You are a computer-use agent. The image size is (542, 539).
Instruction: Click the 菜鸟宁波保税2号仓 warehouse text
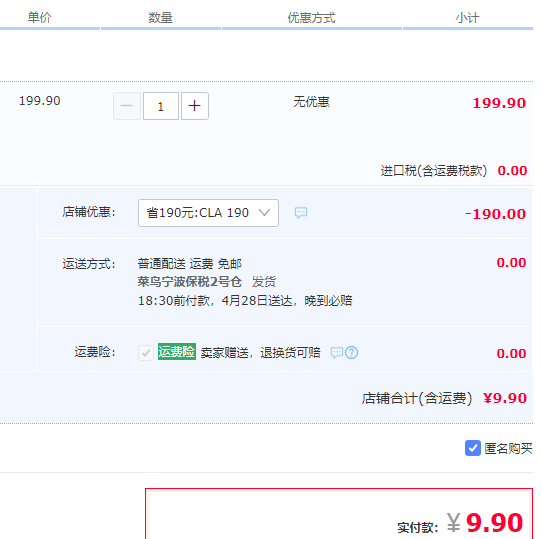(189, 282)
